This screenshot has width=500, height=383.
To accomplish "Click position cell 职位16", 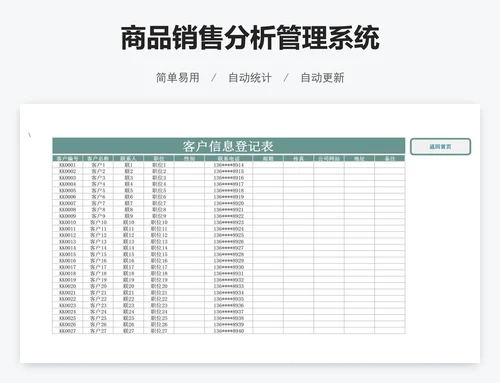I will (159, 261).
